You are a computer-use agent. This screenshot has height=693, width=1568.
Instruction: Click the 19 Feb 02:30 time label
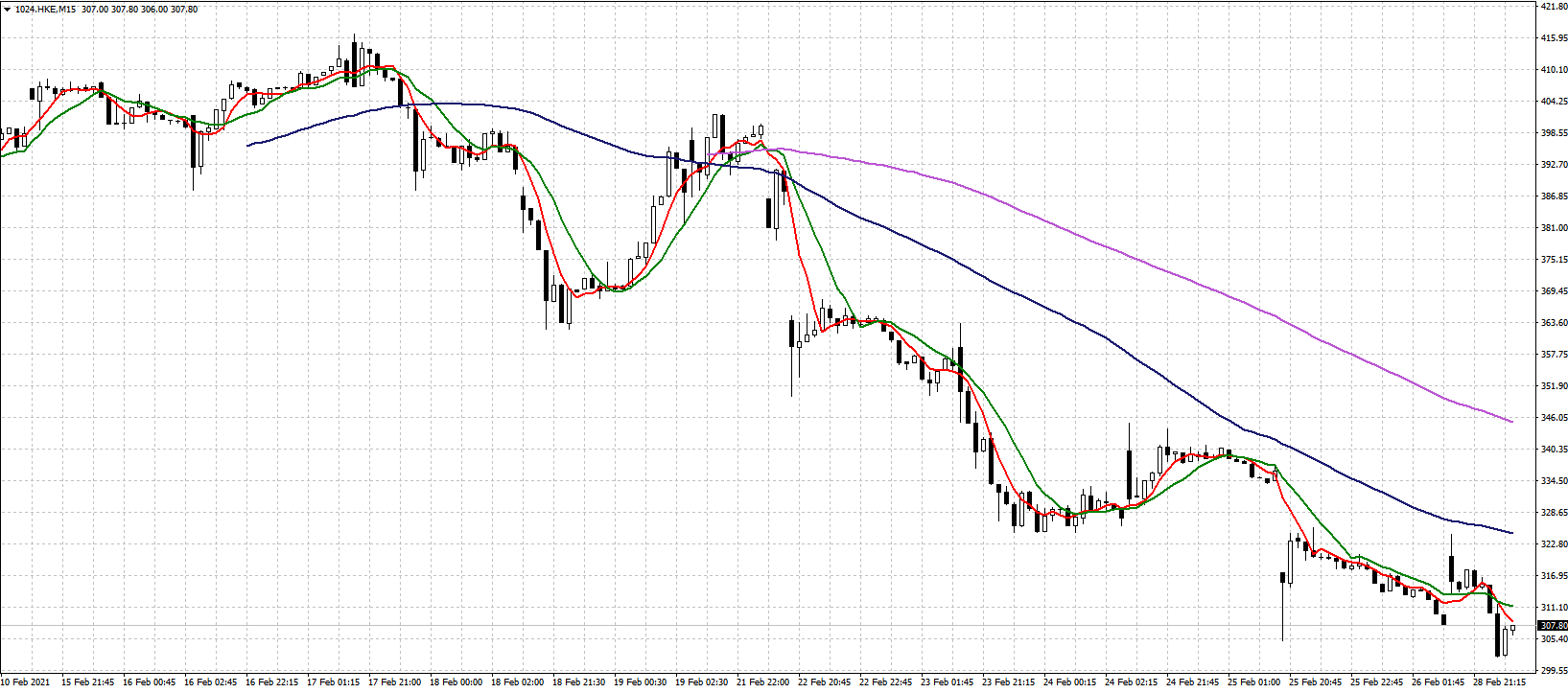click(x=702, y=682)
